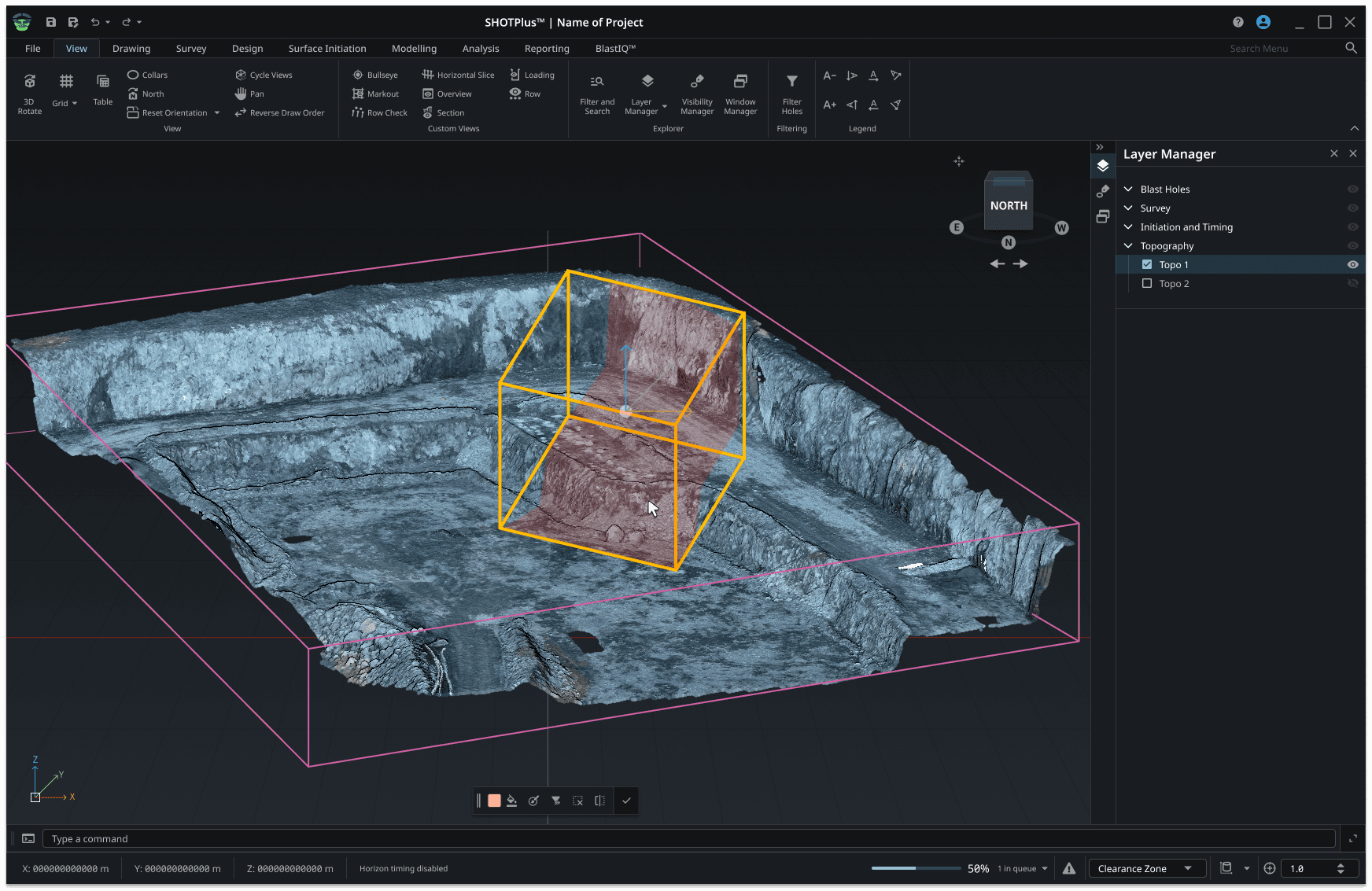The height and width of the screenshot is (891, 1372).
Task: Open the Clearance Zone dropdown
Action: click(1146, 868)
